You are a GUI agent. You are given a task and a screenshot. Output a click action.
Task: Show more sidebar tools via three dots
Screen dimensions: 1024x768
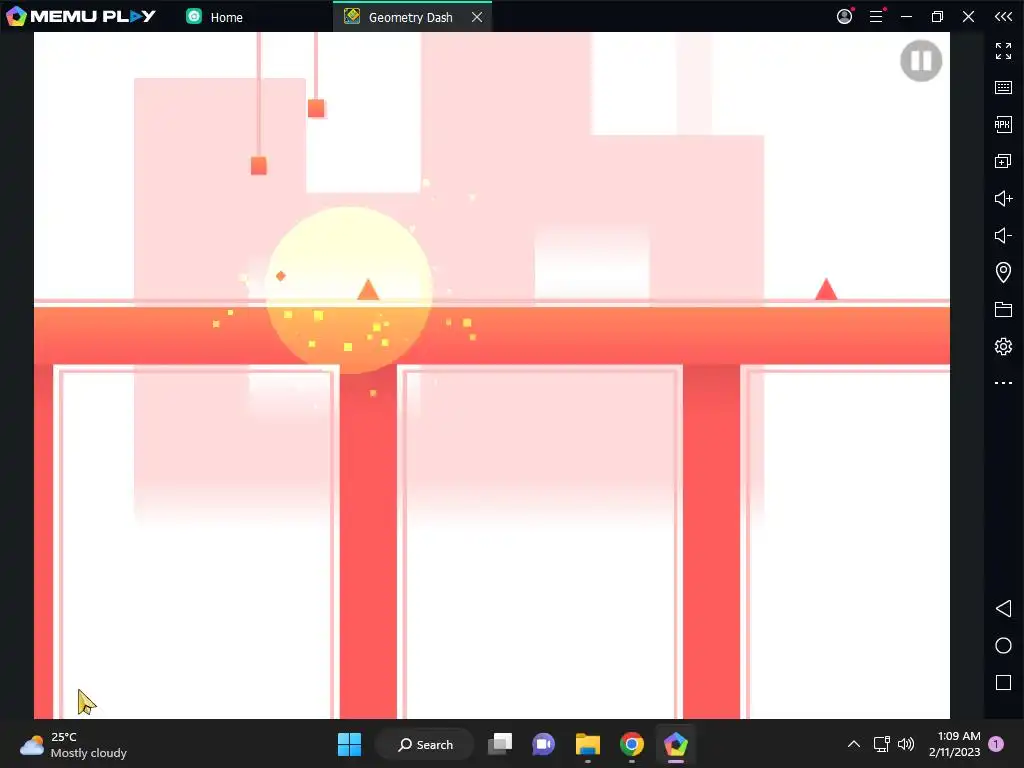[x=1003, y=383]
